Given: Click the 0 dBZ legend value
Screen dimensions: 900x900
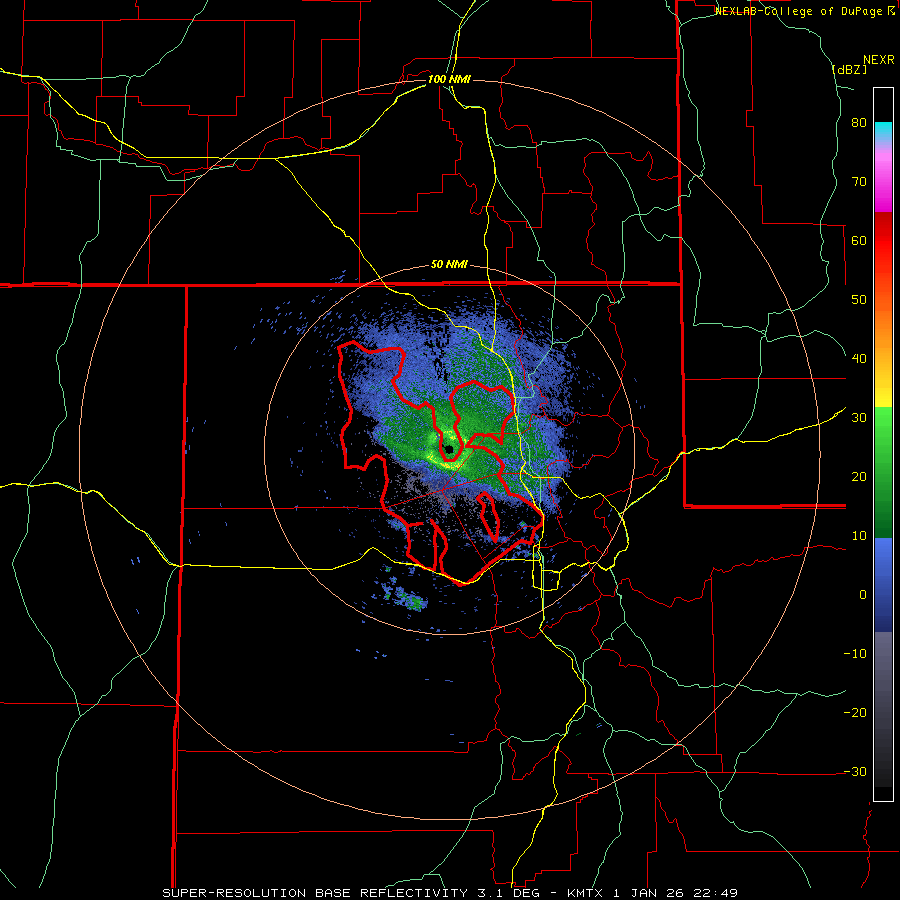Looking at the screenshot, I should 863,595.
